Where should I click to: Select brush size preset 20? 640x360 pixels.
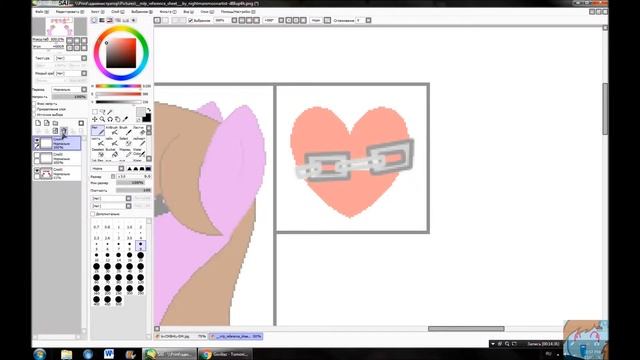pyautogui.click(x=140, y=257)
